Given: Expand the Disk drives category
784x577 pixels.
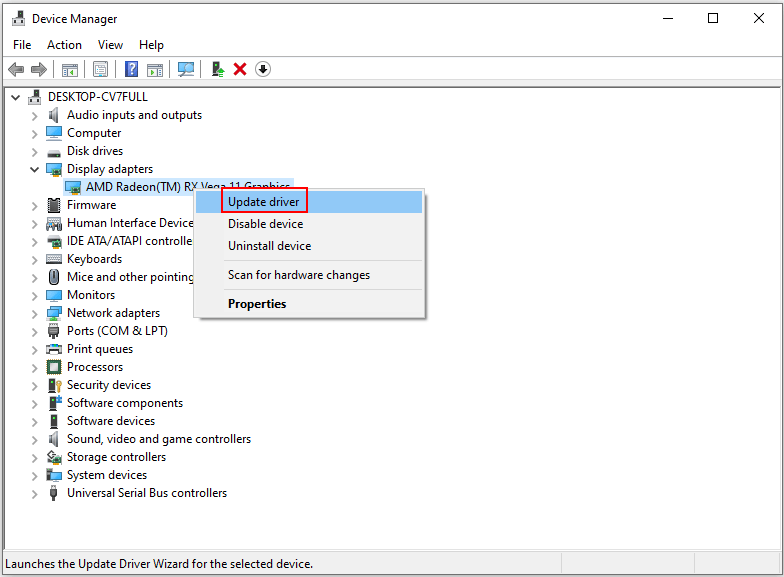Looking at the screenshot, I should 34,152.
